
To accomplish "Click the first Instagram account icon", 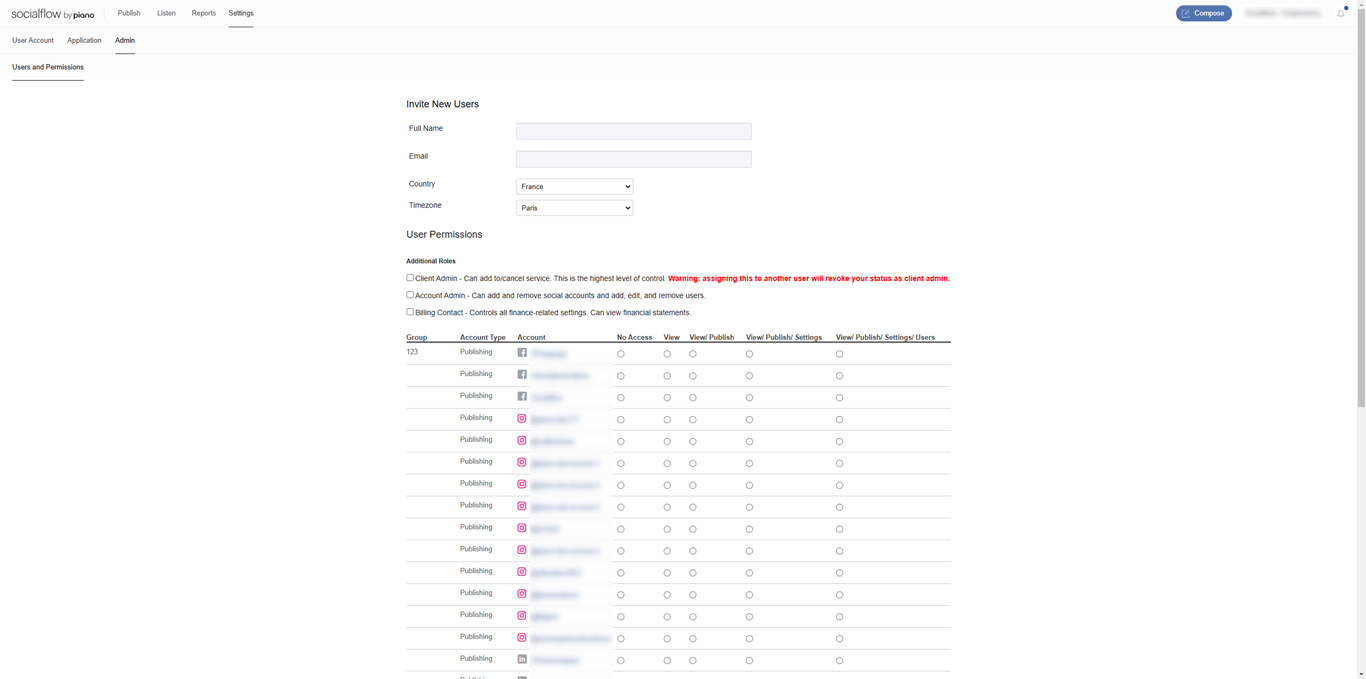I will pos(522,419).
